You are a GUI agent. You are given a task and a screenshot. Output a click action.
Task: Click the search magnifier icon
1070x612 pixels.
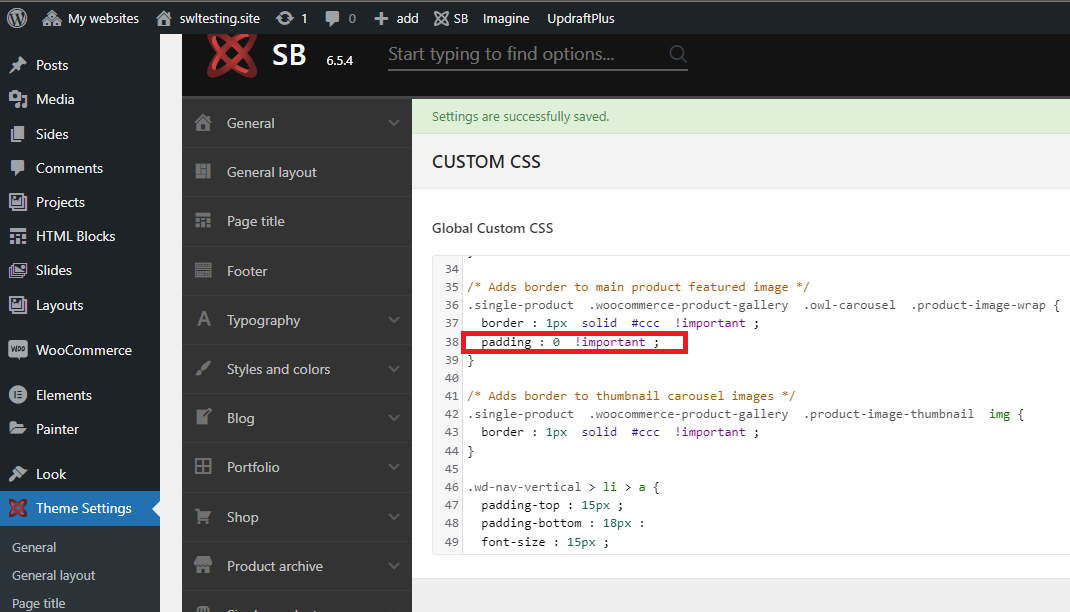coord(678,54)
